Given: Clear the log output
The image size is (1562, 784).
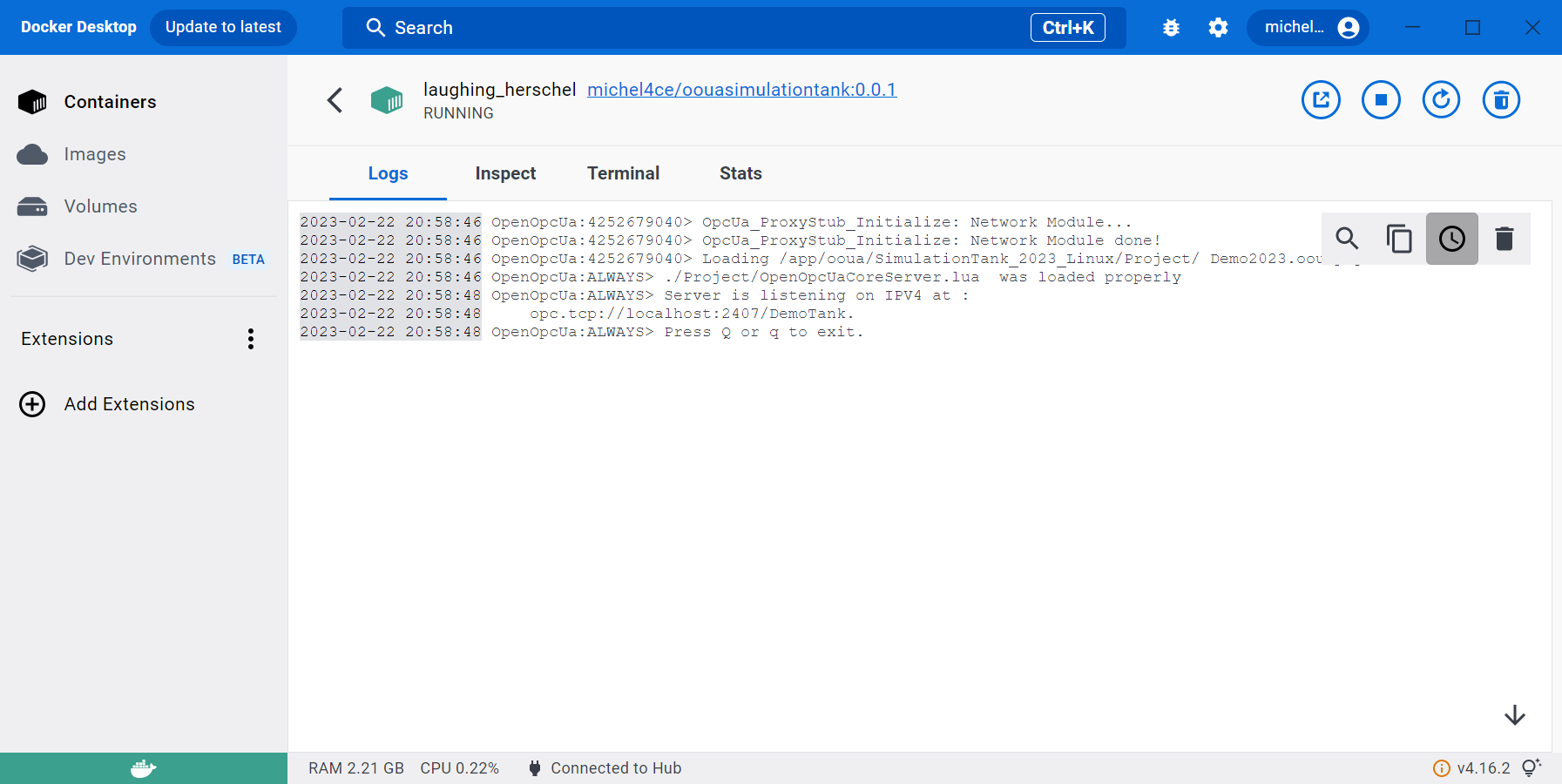Looking at the screenshot, I should pos(1504,239).
